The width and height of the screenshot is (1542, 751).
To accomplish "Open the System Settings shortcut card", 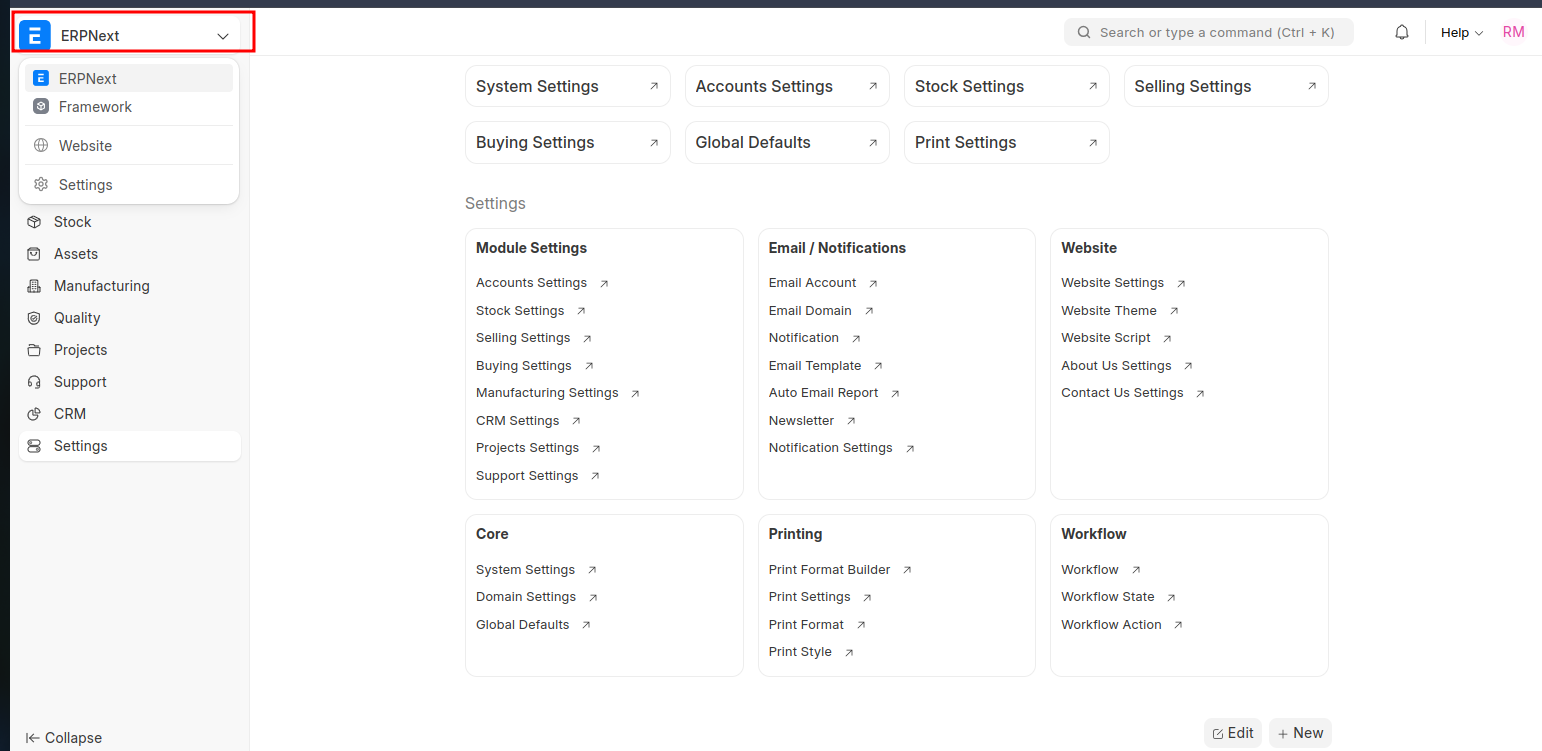I will click(568, 86).
